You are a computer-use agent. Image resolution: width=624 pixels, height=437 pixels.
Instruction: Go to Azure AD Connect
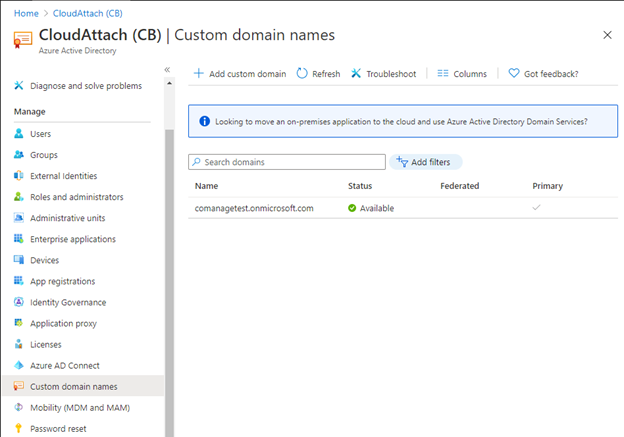click(65, 365)
